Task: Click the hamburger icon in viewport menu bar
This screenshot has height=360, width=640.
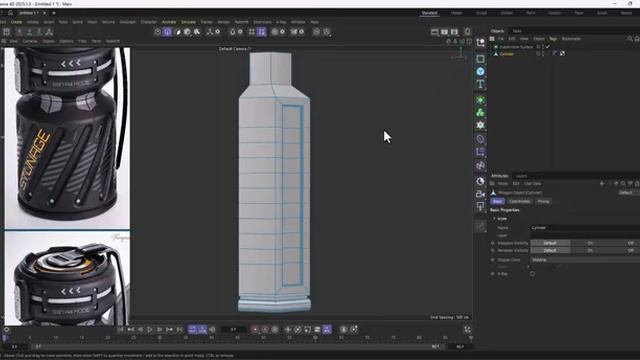Action: [4, 41]
